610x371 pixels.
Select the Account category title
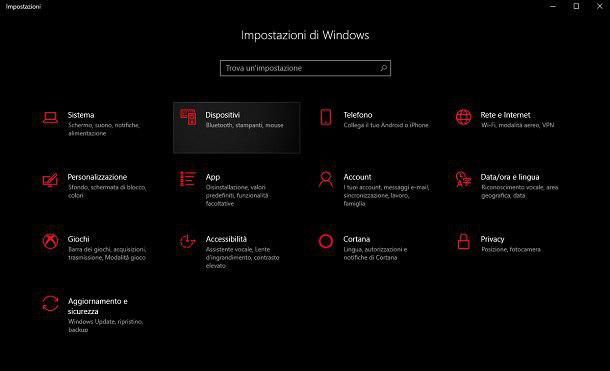coord(357,177)
